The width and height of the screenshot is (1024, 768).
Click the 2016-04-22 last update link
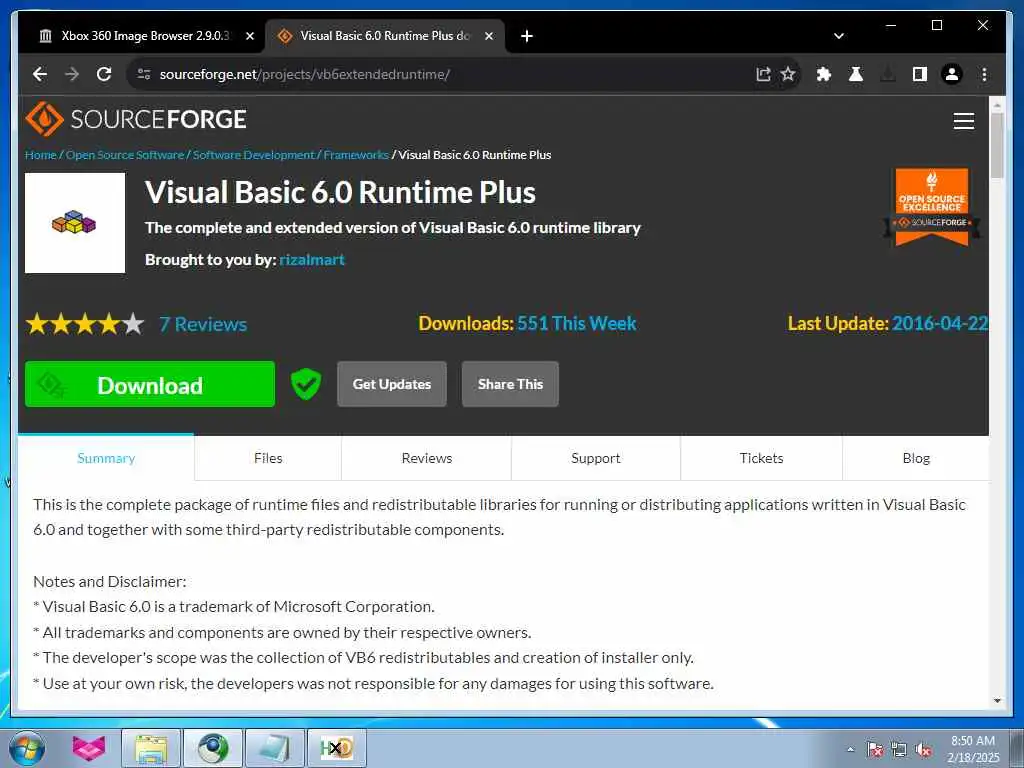[940, 323]
